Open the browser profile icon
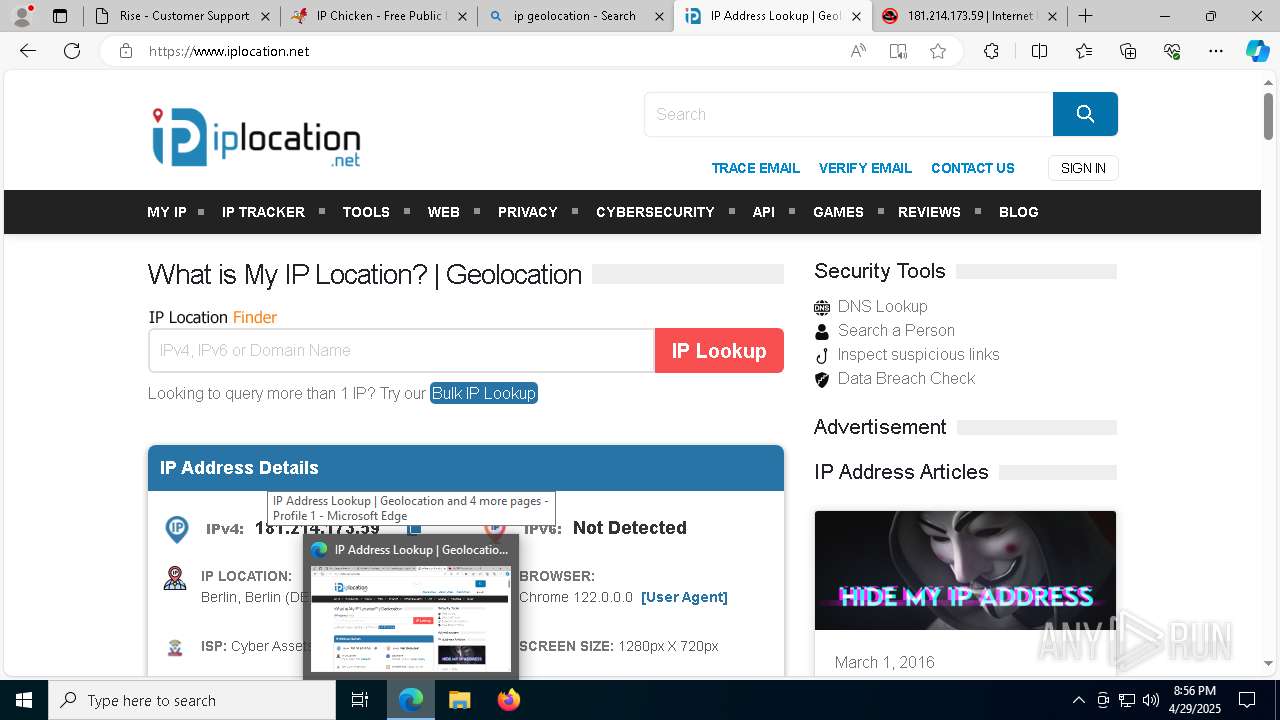 click(22, 16)
